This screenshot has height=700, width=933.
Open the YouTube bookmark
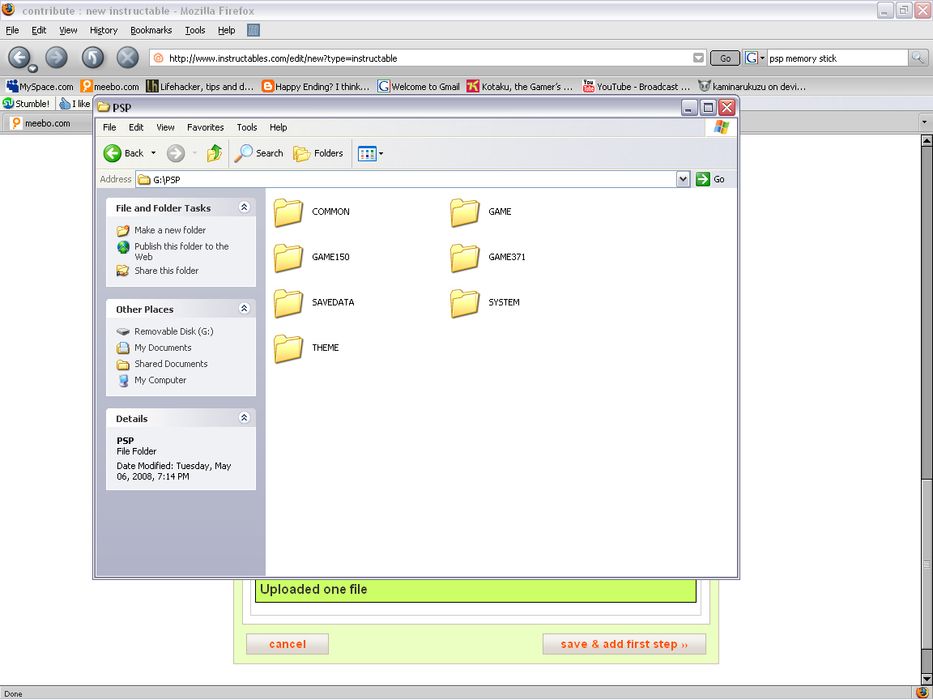coord(636,86)
